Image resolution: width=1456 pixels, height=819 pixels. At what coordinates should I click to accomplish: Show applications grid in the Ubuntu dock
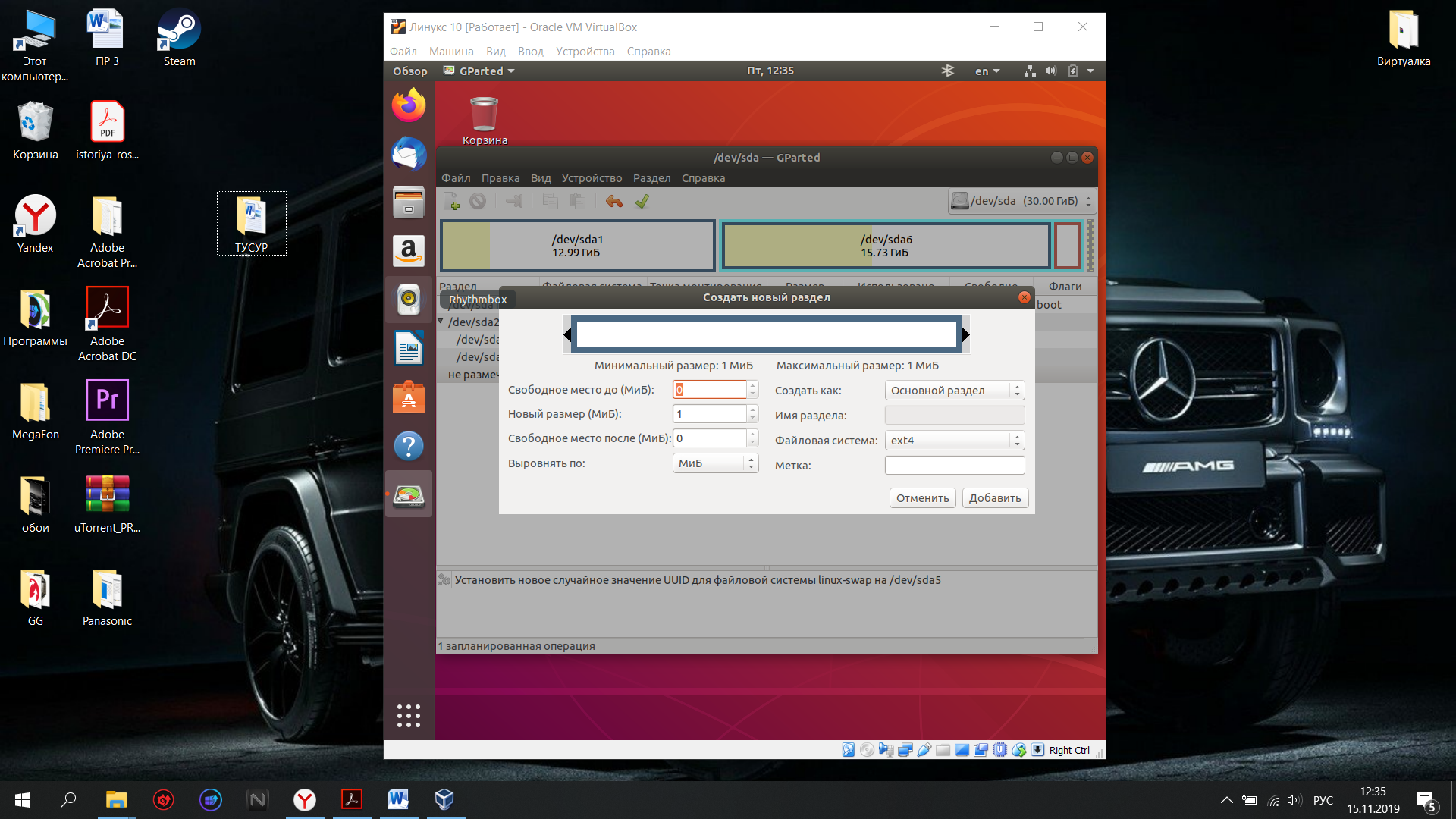point(409,715)
